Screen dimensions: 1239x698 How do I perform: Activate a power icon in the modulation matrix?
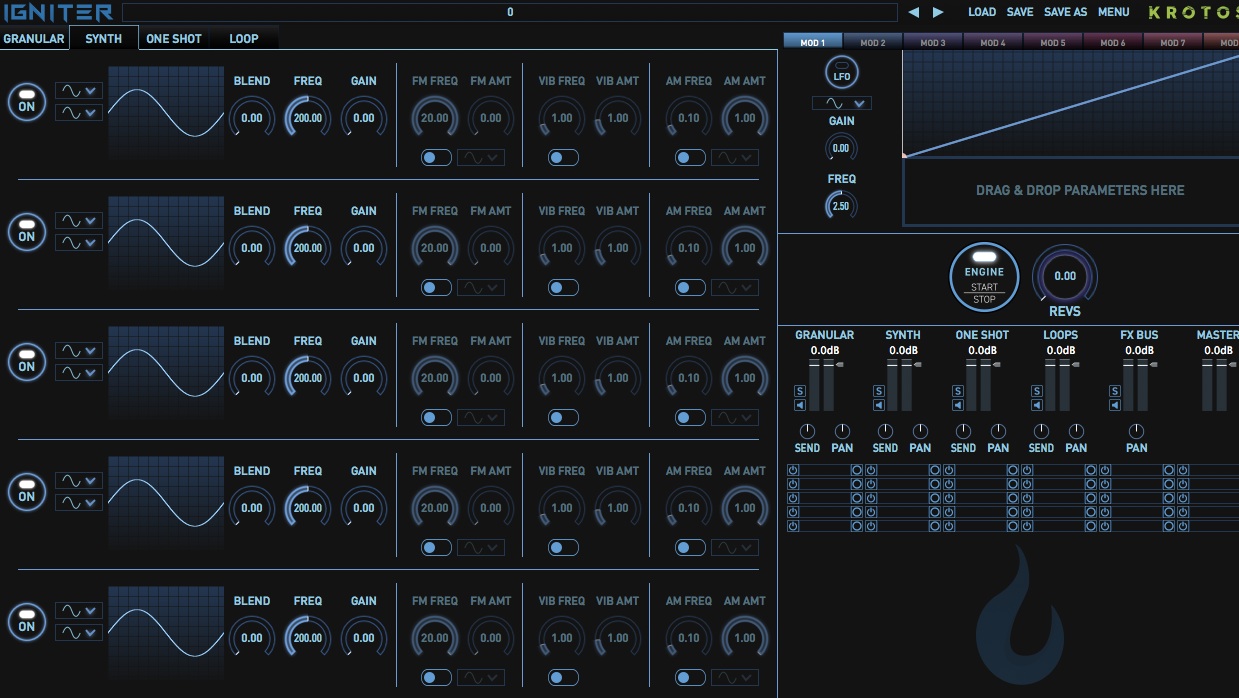[793, 470]
